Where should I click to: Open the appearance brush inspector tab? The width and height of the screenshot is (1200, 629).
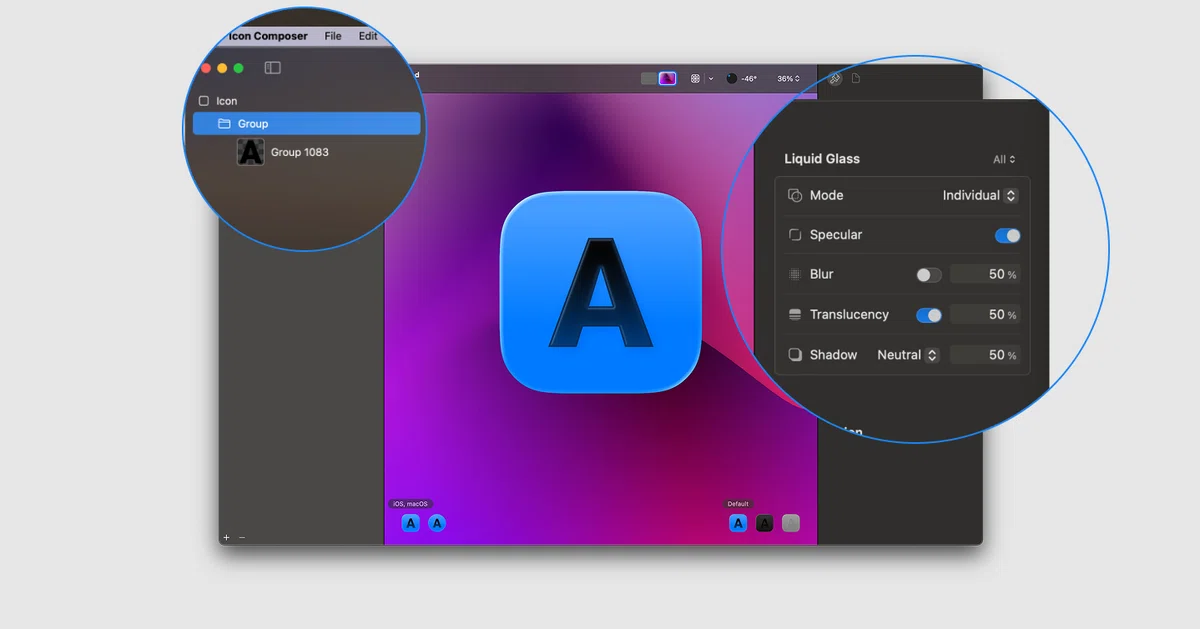835,78
